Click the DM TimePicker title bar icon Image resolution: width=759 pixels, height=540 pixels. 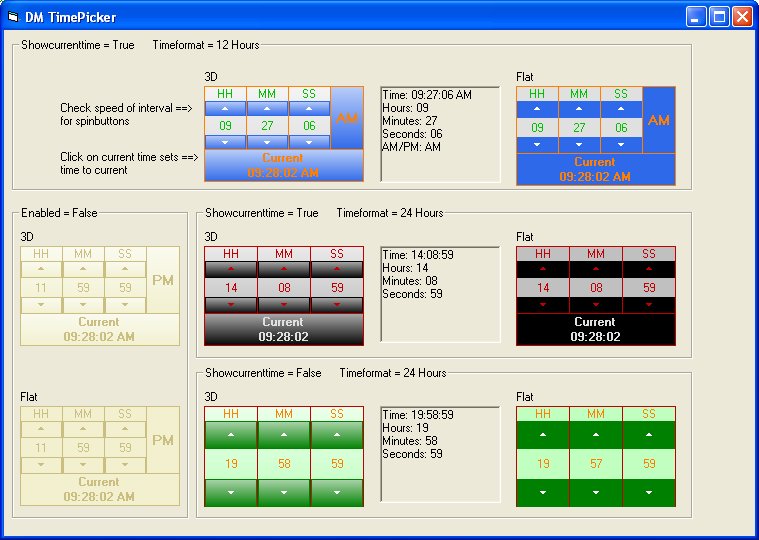13,17
